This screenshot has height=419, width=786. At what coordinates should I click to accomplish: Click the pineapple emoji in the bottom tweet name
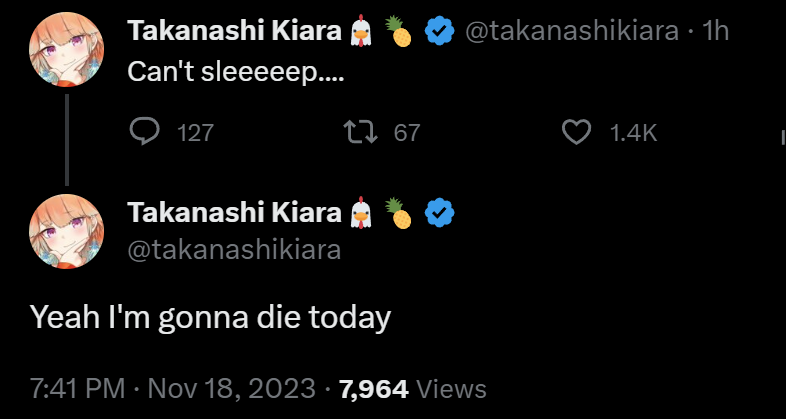click(401, 213)
